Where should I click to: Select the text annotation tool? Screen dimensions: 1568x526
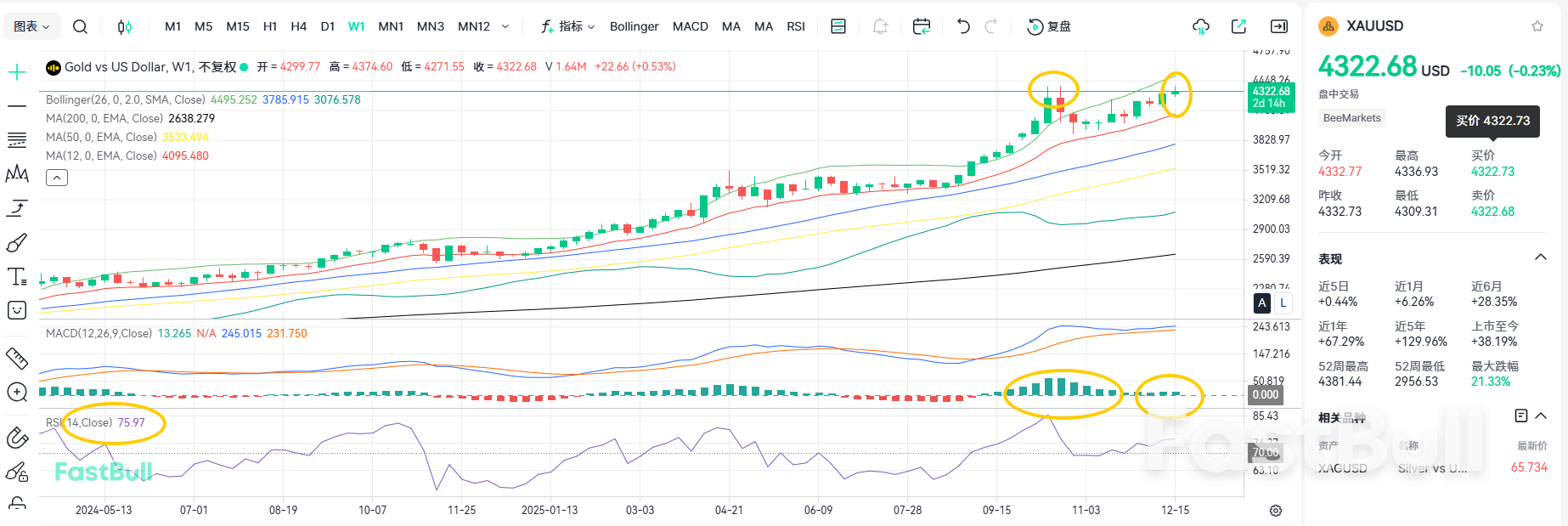click(17, 277)
